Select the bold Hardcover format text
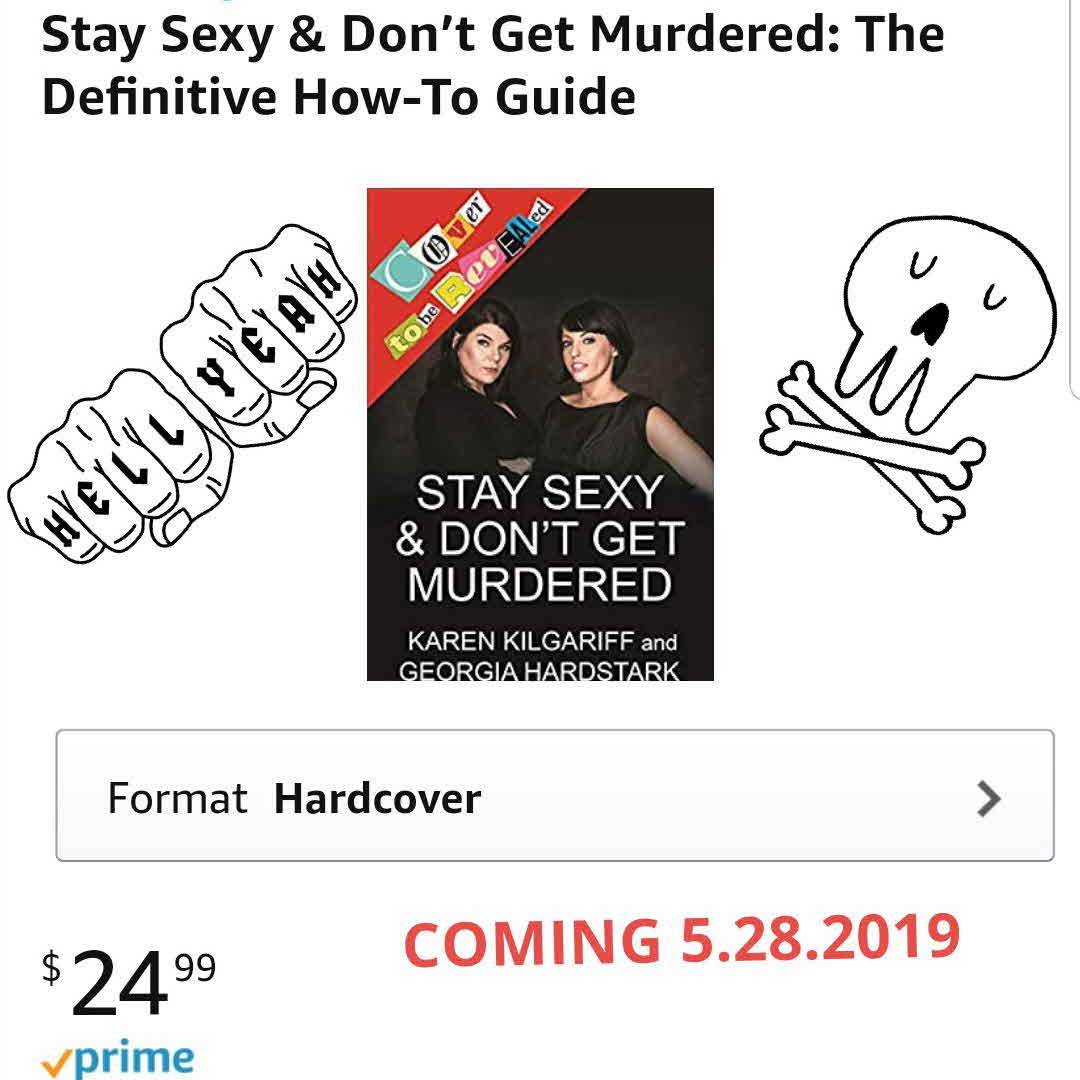The width and height of the screenshot is (1080, 1080). pyautogui.click(x=377, y=799)
